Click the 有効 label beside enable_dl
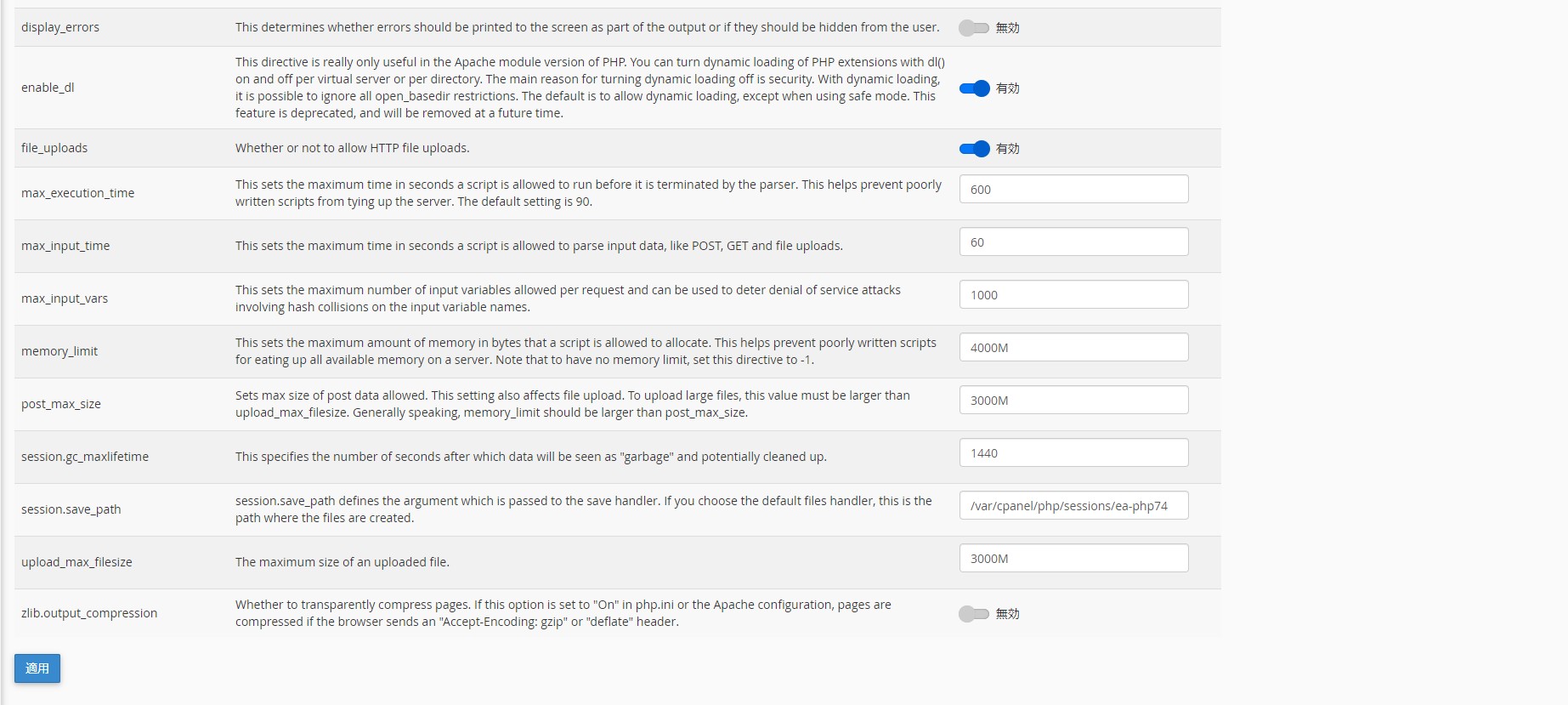This screenshot has height=705, width=1568. click(x=1007, y=88)
